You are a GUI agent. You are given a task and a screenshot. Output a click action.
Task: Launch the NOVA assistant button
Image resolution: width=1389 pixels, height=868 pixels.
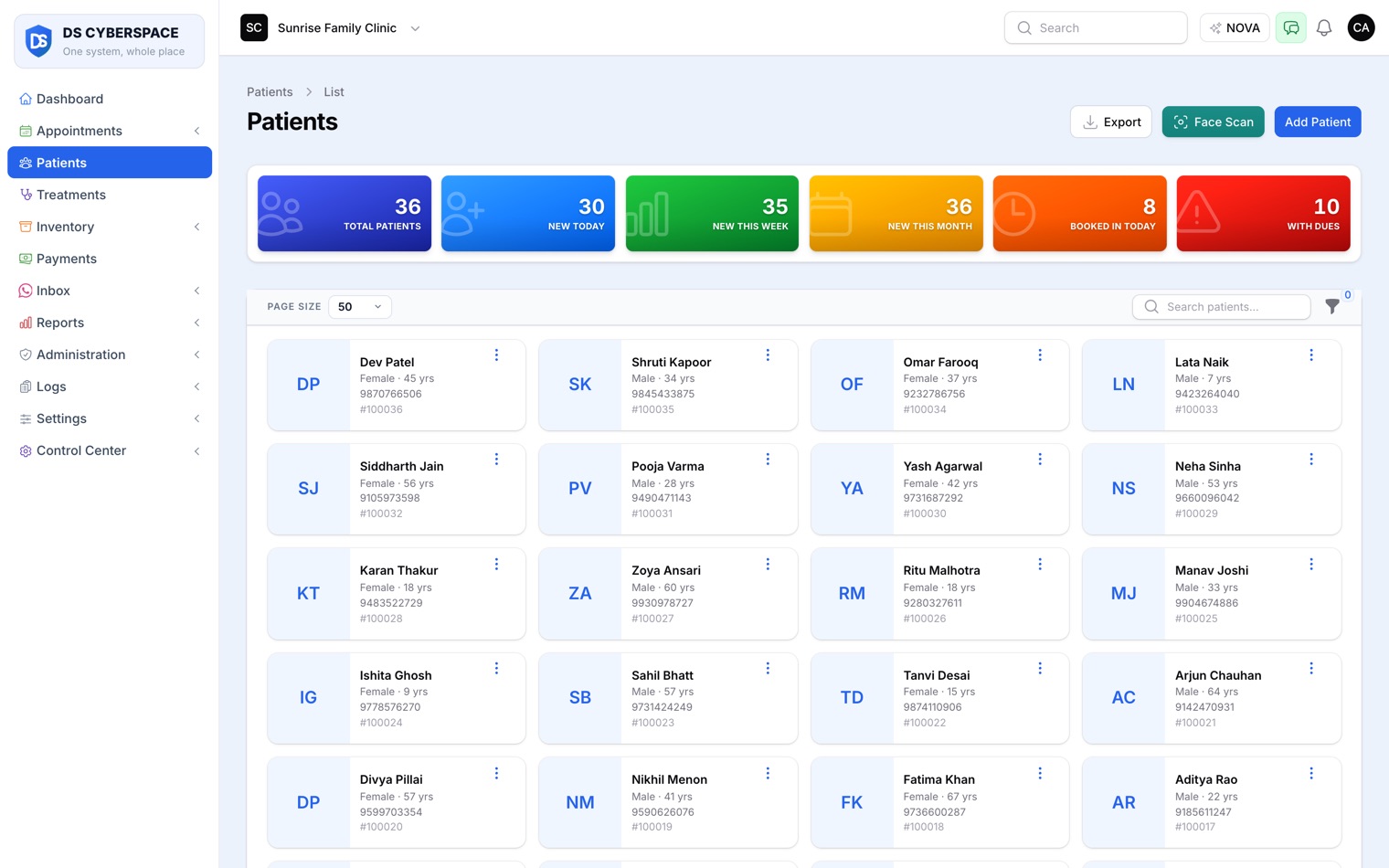coord(1235,28)
